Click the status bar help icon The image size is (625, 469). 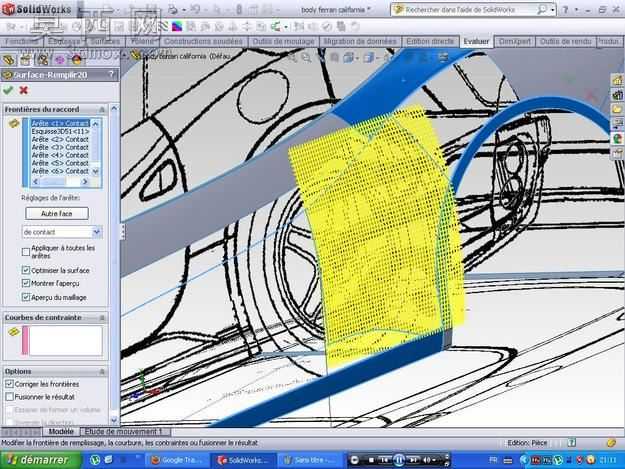pyautogui.click(x=572, y=443)
